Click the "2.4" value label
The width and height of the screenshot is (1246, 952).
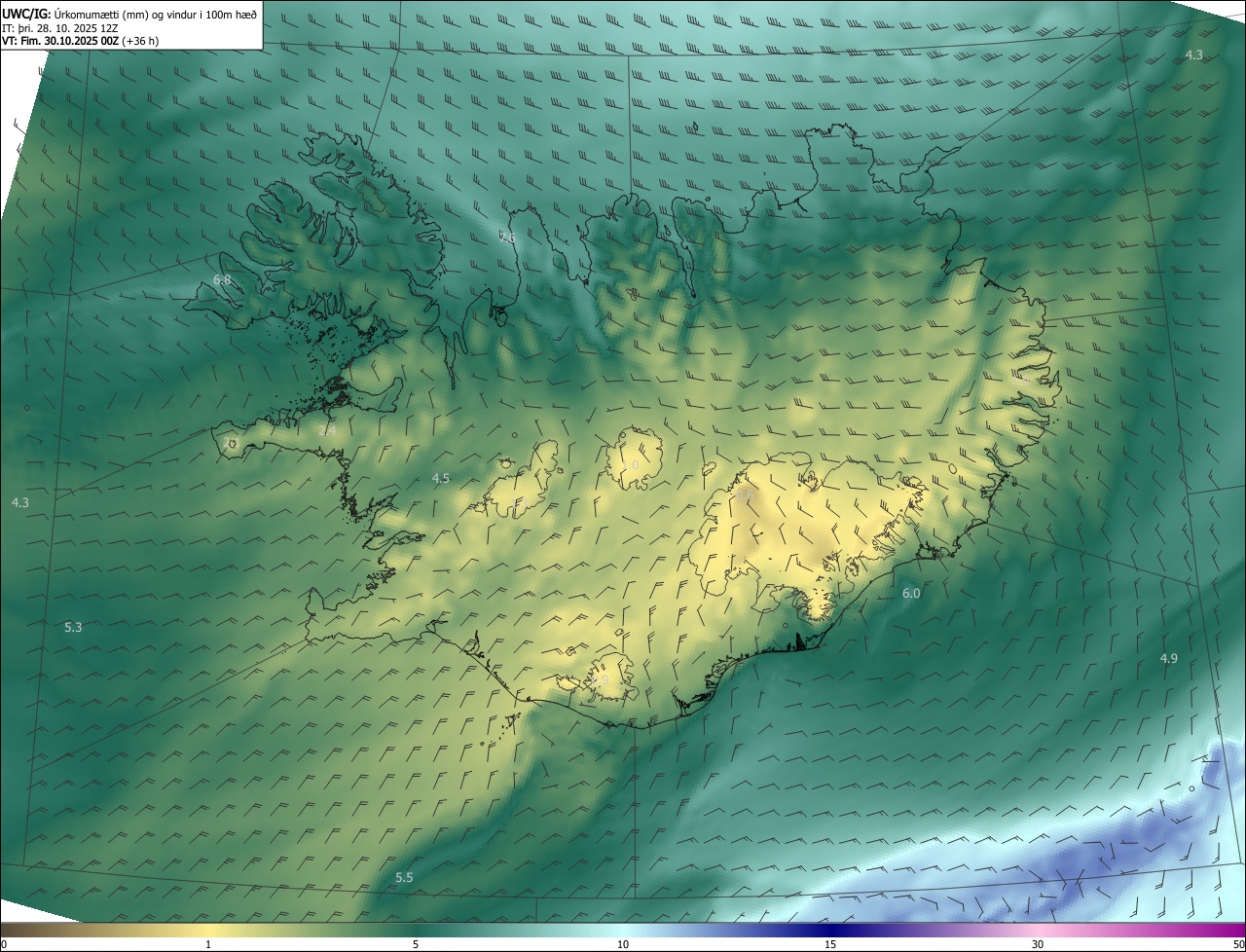(327, 430)
